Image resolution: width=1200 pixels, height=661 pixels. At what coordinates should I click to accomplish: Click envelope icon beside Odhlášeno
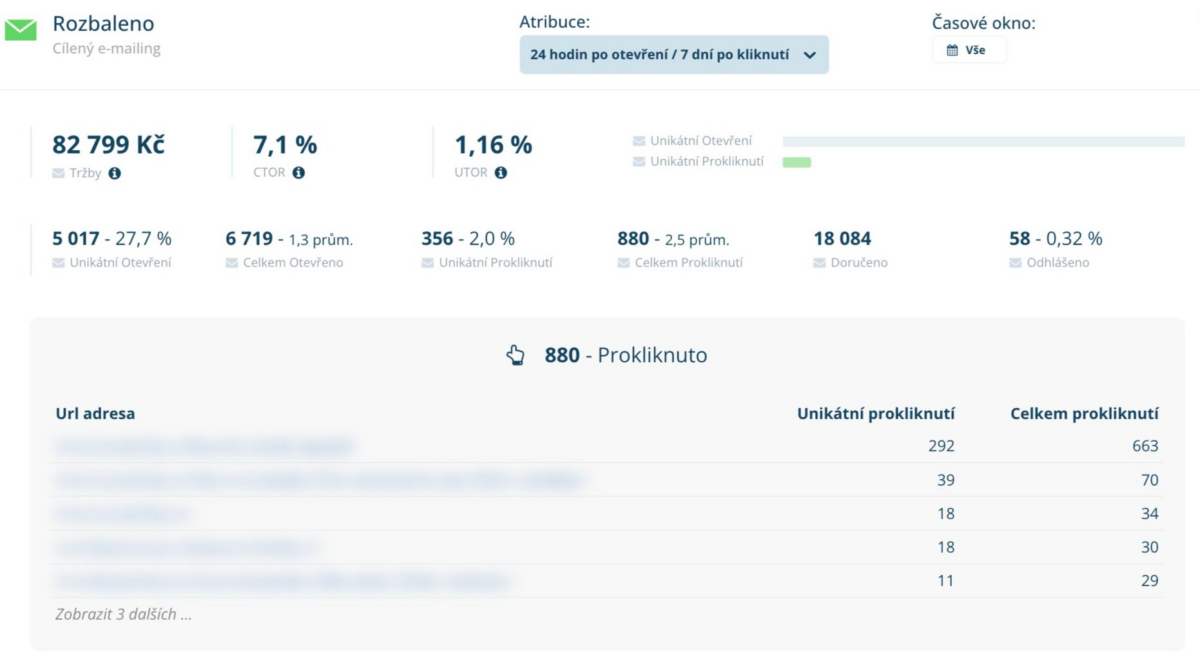click(x=1016, y=263)
